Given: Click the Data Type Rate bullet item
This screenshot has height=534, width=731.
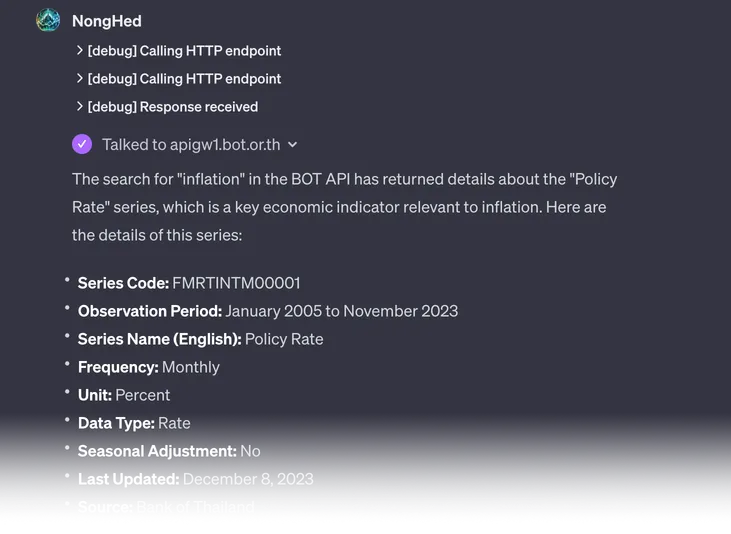Looking at the screenshot, I should tap(134, 423).
